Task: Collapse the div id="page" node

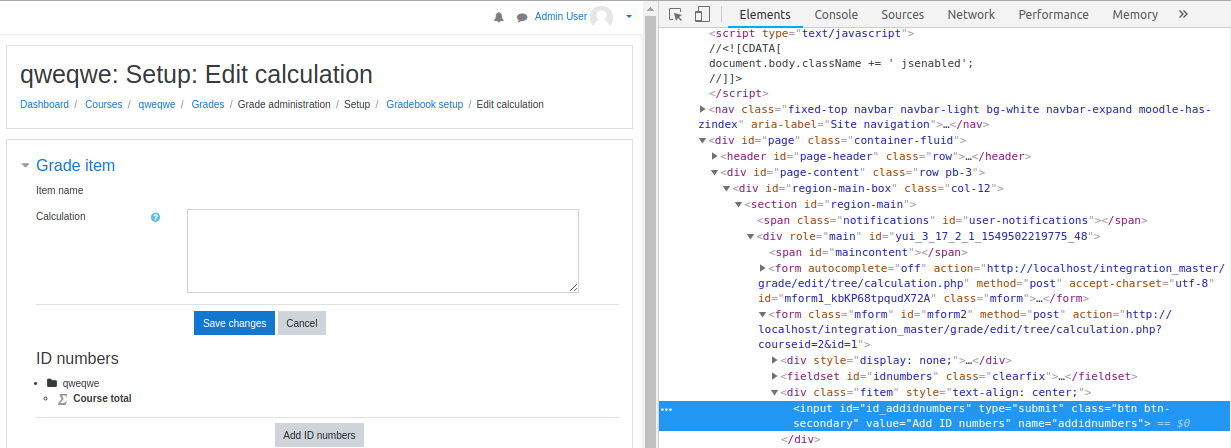Action: point(702,141)
